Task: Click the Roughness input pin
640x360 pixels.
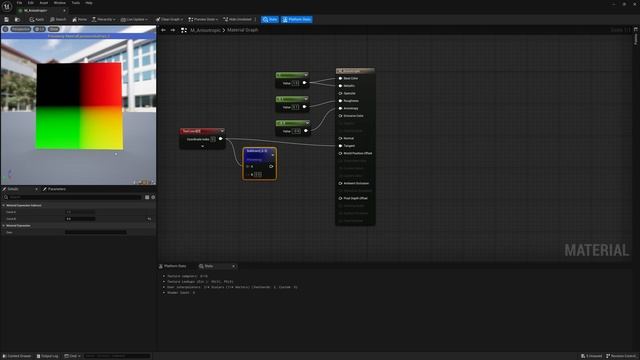Action: [340, 101]
